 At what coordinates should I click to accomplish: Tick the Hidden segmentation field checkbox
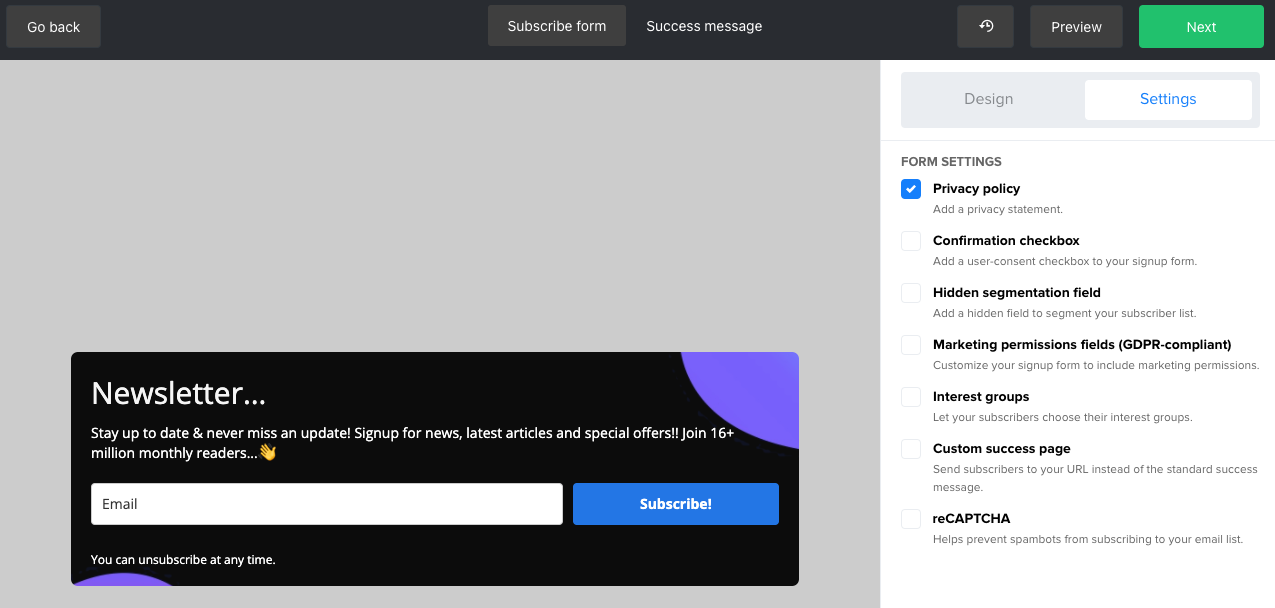pyautogui.click(x=911, y=293)
